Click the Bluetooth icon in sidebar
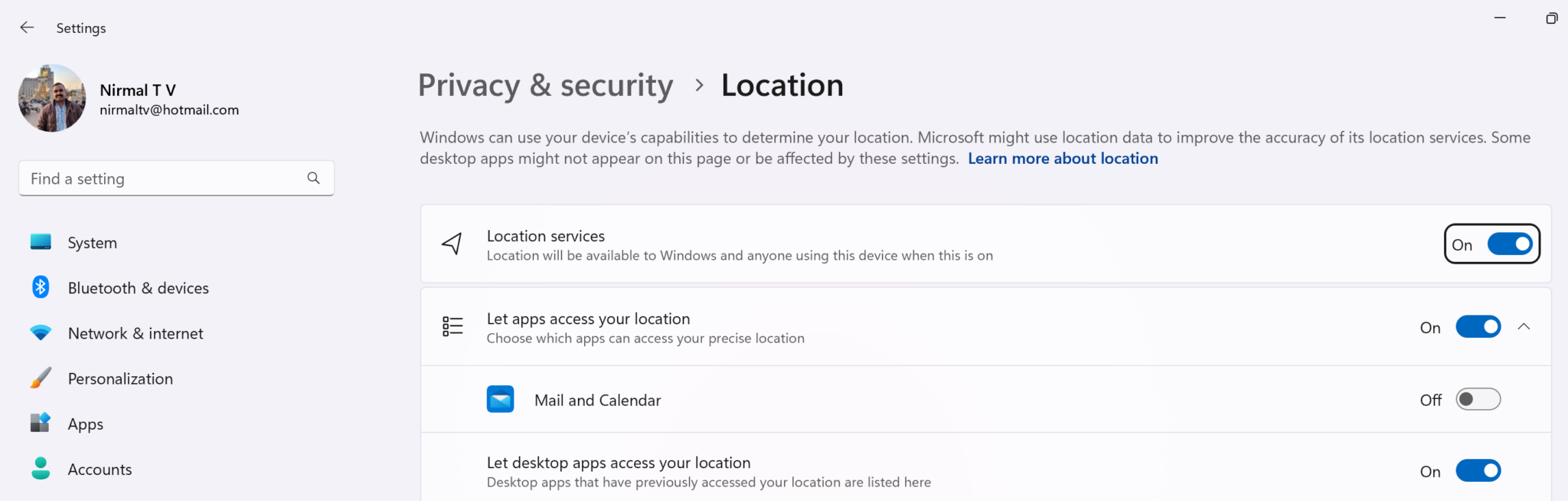 41,287
